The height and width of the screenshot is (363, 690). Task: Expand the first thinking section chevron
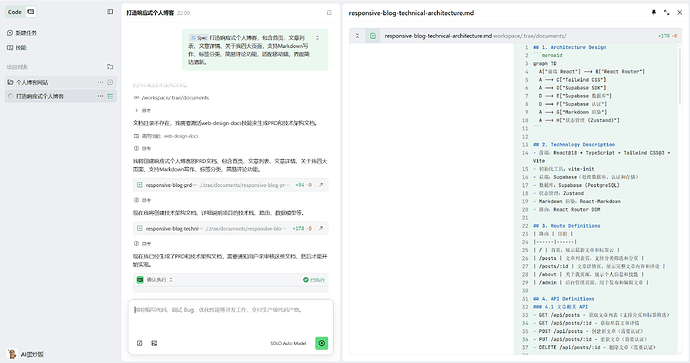point(136,110)
